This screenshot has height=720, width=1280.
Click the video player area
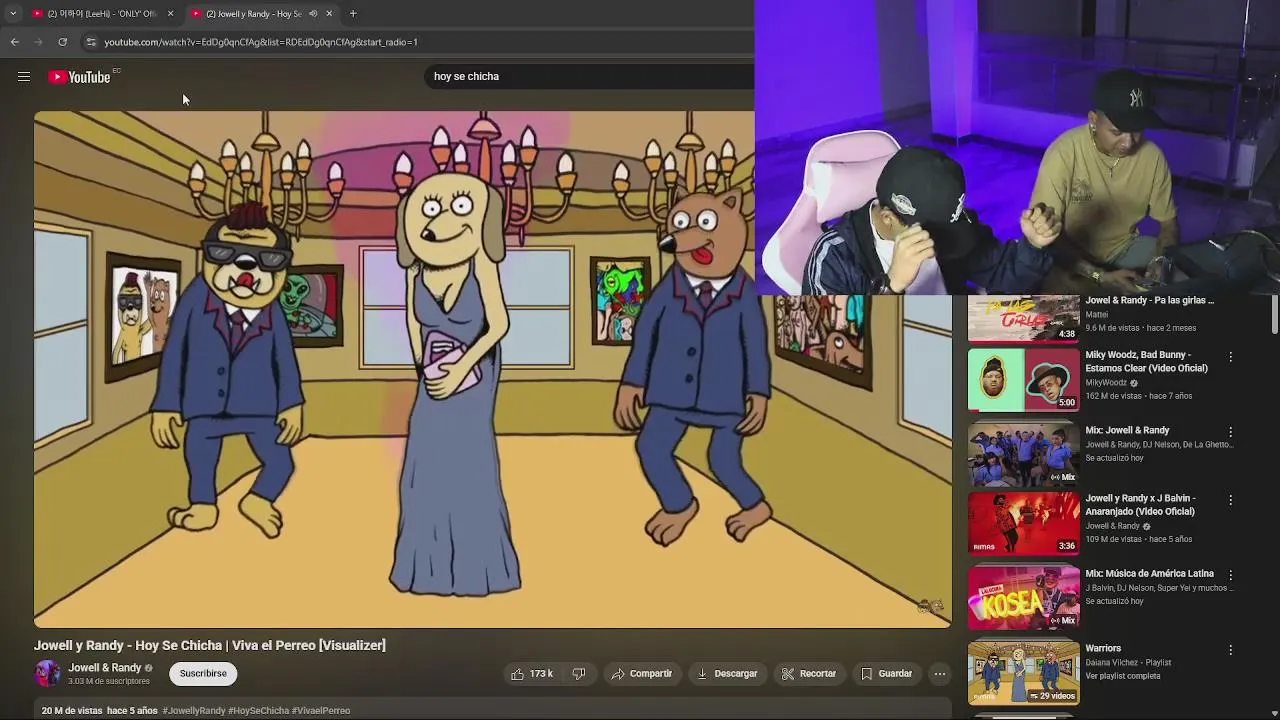pos(493,369)
